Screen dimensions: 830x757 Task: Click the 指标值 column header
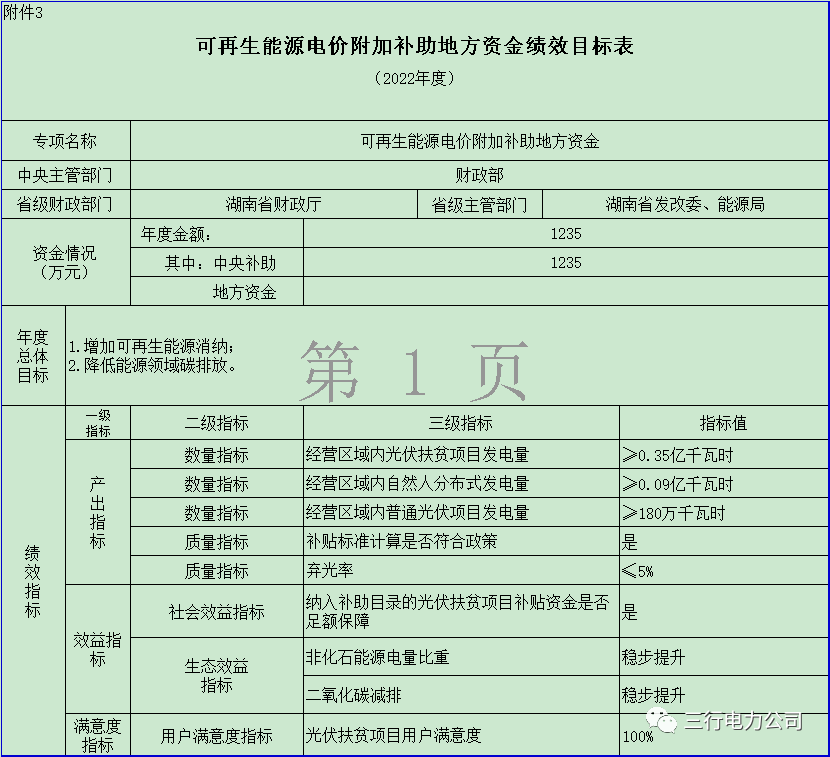pyautogui.click(x=723, y=423)
